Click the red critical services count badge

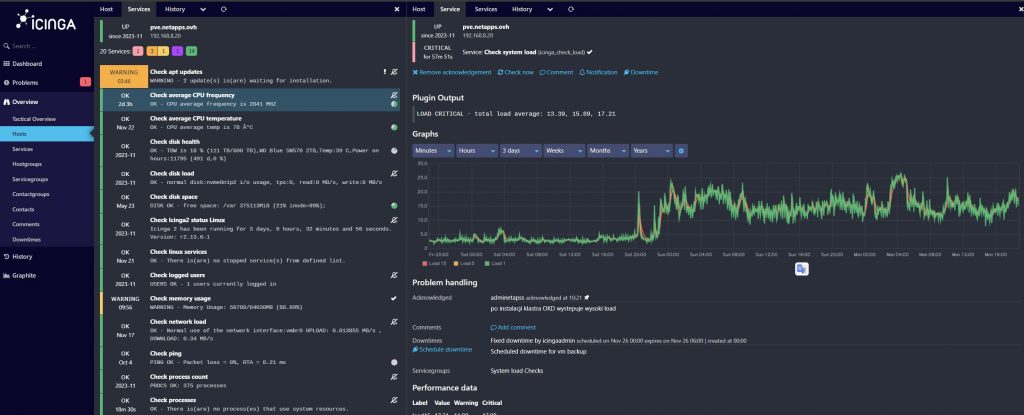(x=137, y=50)
